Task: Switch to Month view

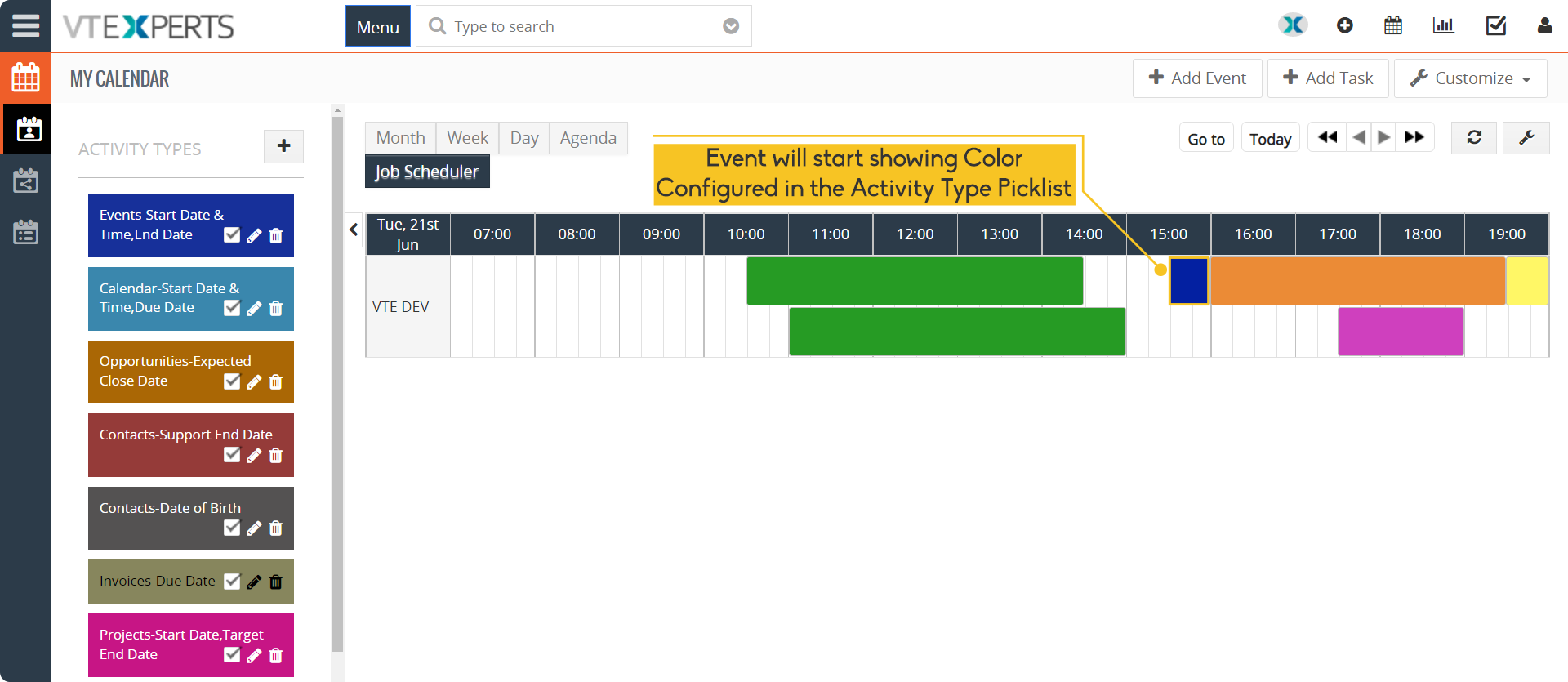Action: pos(400,138)
